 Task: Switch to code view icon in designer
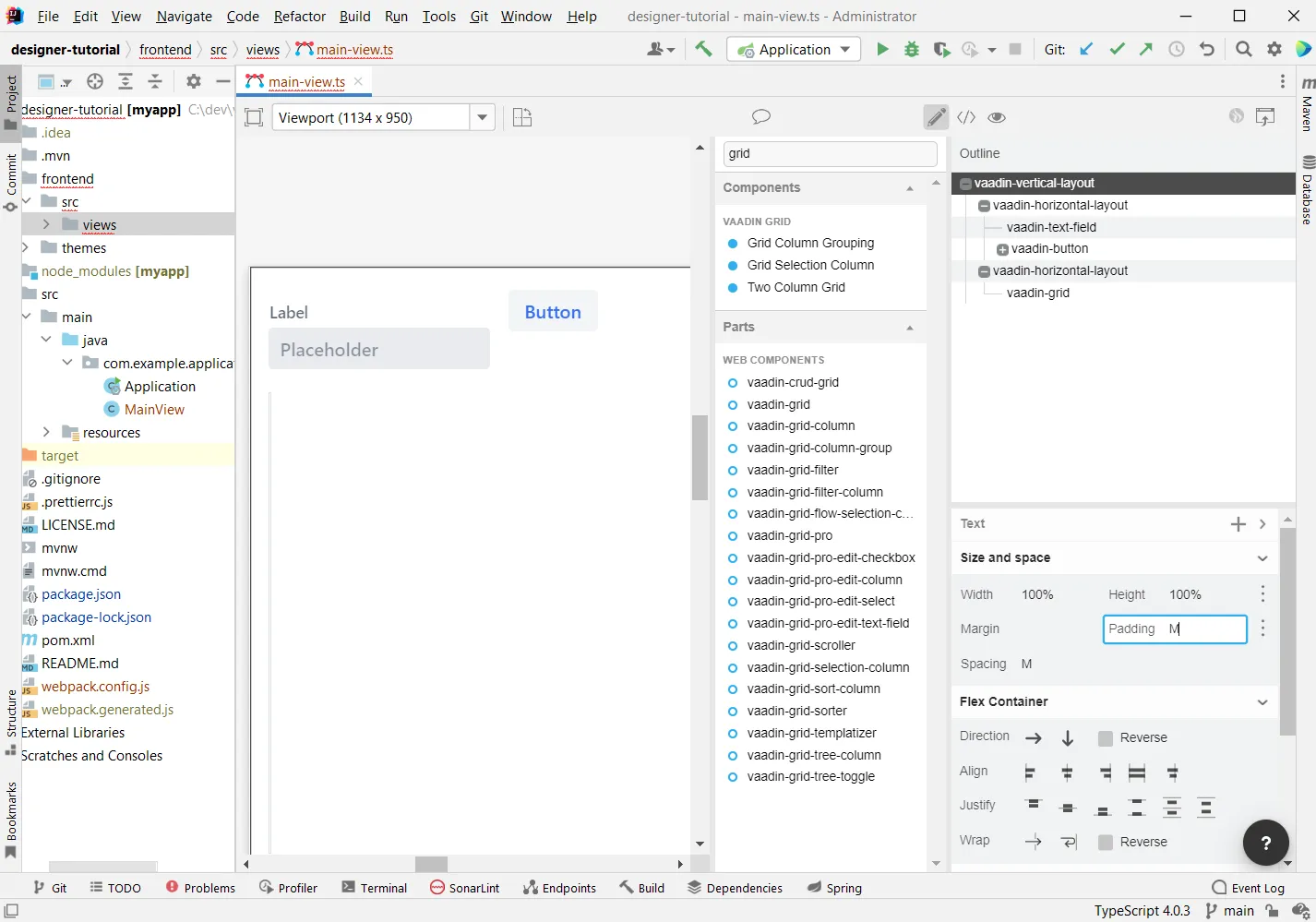click(966, 117)
